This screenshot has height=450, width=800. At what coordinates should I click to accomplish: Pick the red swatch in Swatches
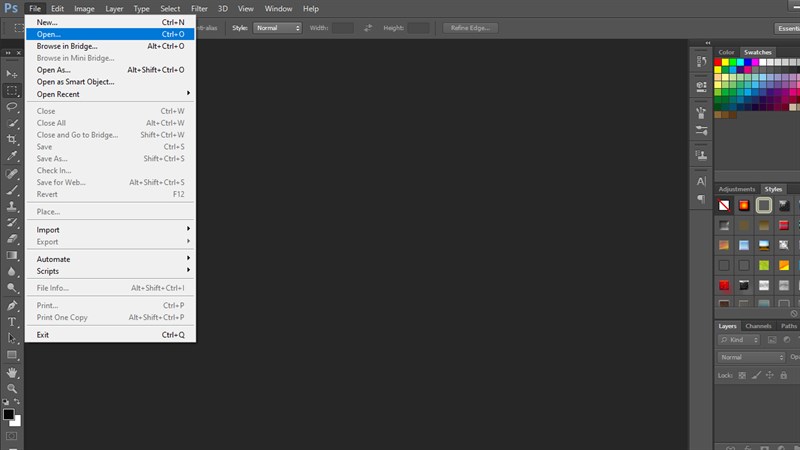[718, 62]
